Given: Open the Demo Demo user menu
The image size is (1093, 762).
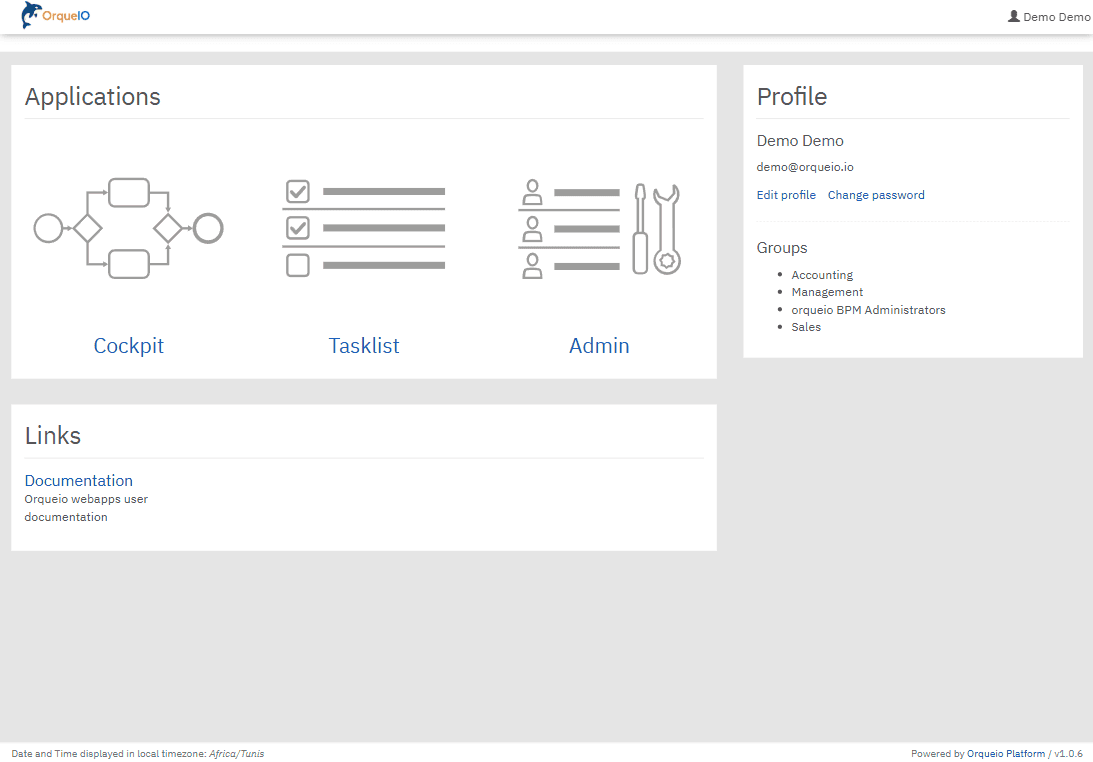Looking at the screenshot, I should point(1049,17).
